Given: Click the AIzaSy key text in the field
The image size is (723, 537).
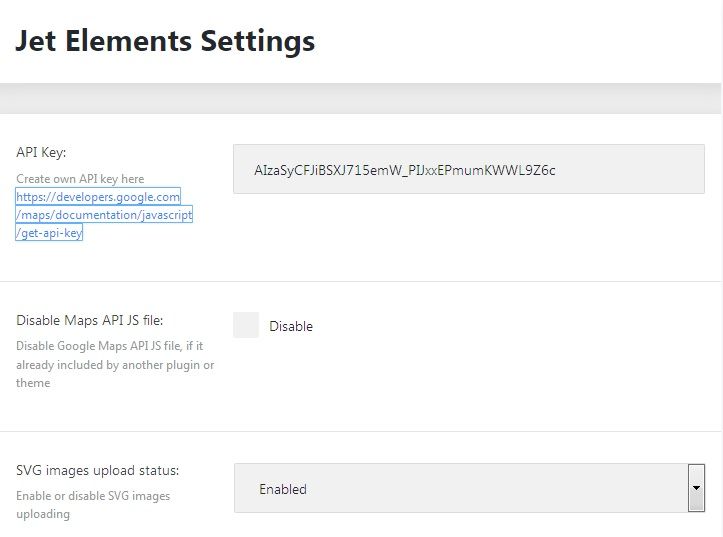Looking at the screenshot, I should click(x=405, y=170).
